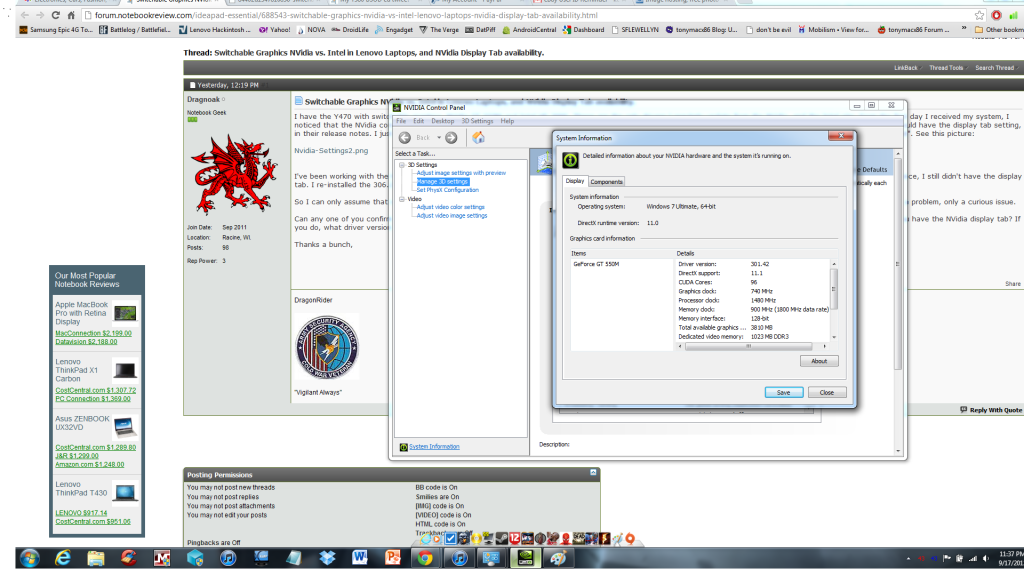Open Dropbox from the taskbar

[x=327, y=558]
